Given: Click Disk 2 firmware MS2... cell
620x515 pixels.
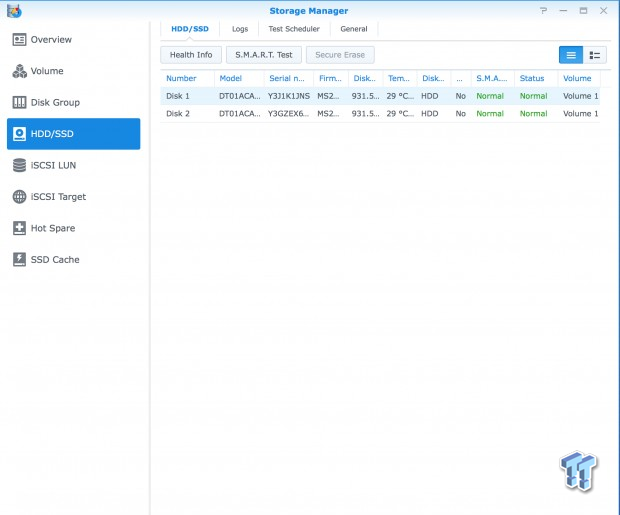Looking at the screenshot, I should (x=328, y=114).
